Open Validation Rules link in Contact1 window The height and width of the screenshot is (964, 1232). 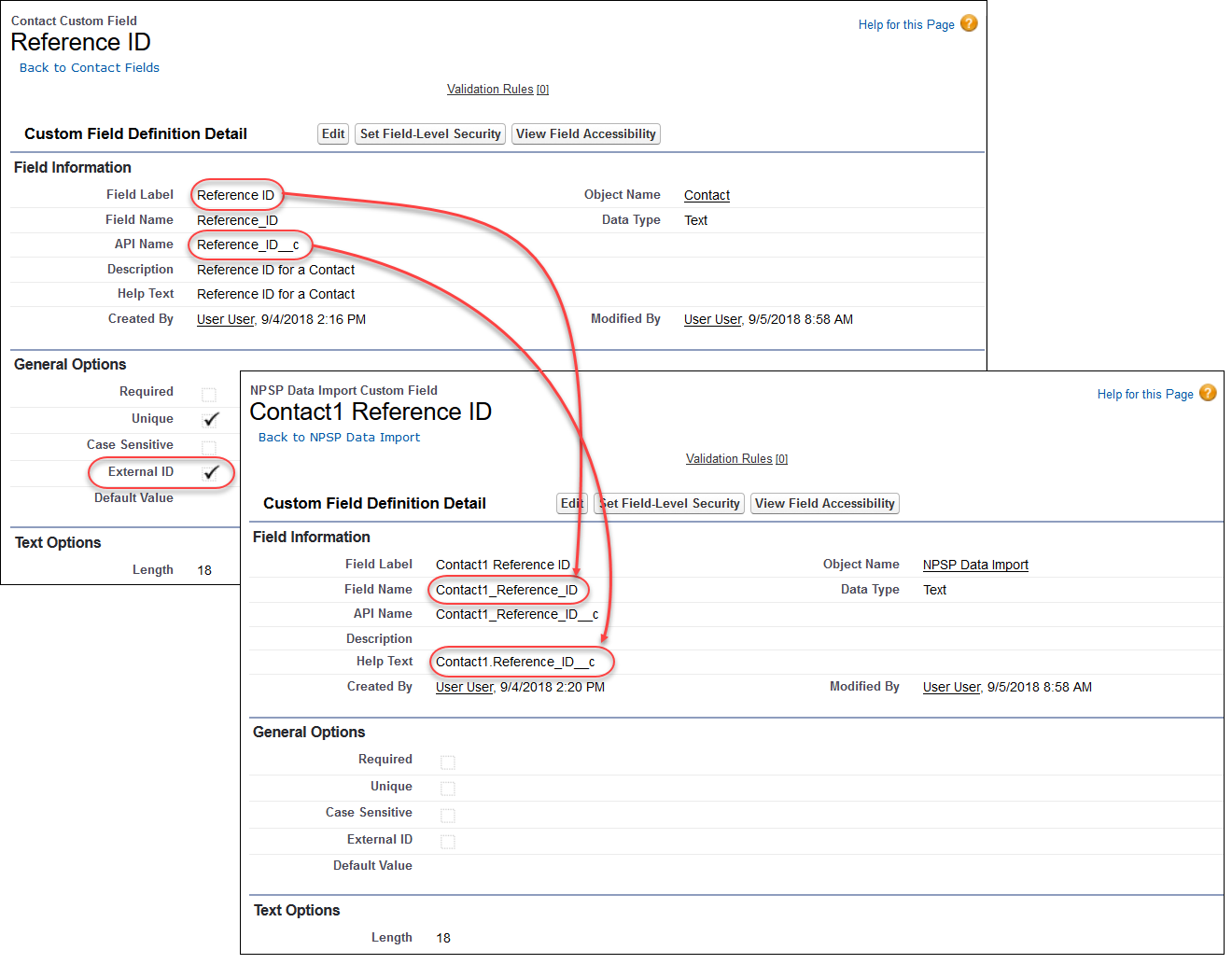[736, 459]
